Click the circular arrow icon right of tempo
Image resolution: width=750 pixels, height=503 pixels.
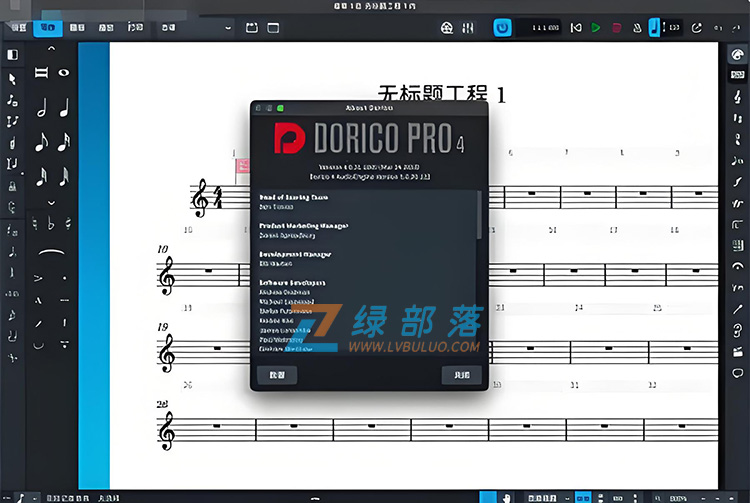point(697,28)
